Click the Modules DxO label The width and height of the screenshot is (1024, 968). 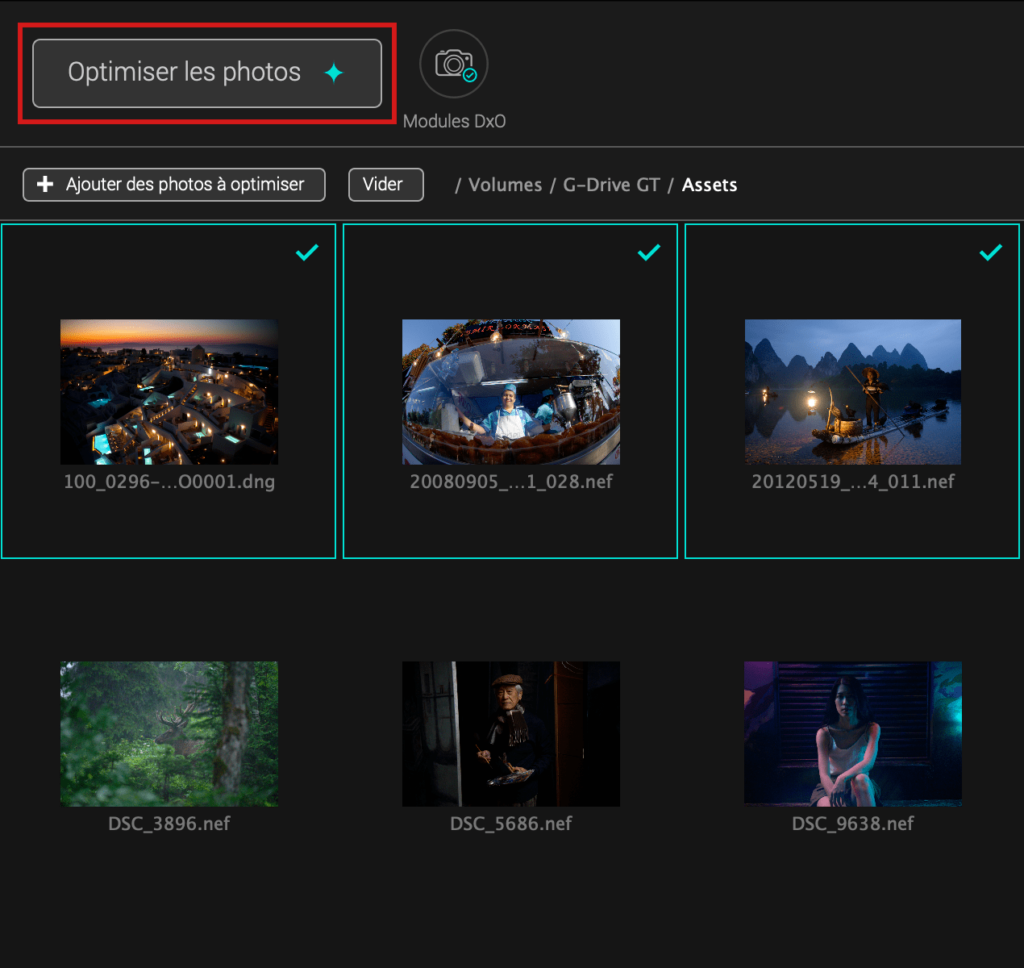pos(455,121)
